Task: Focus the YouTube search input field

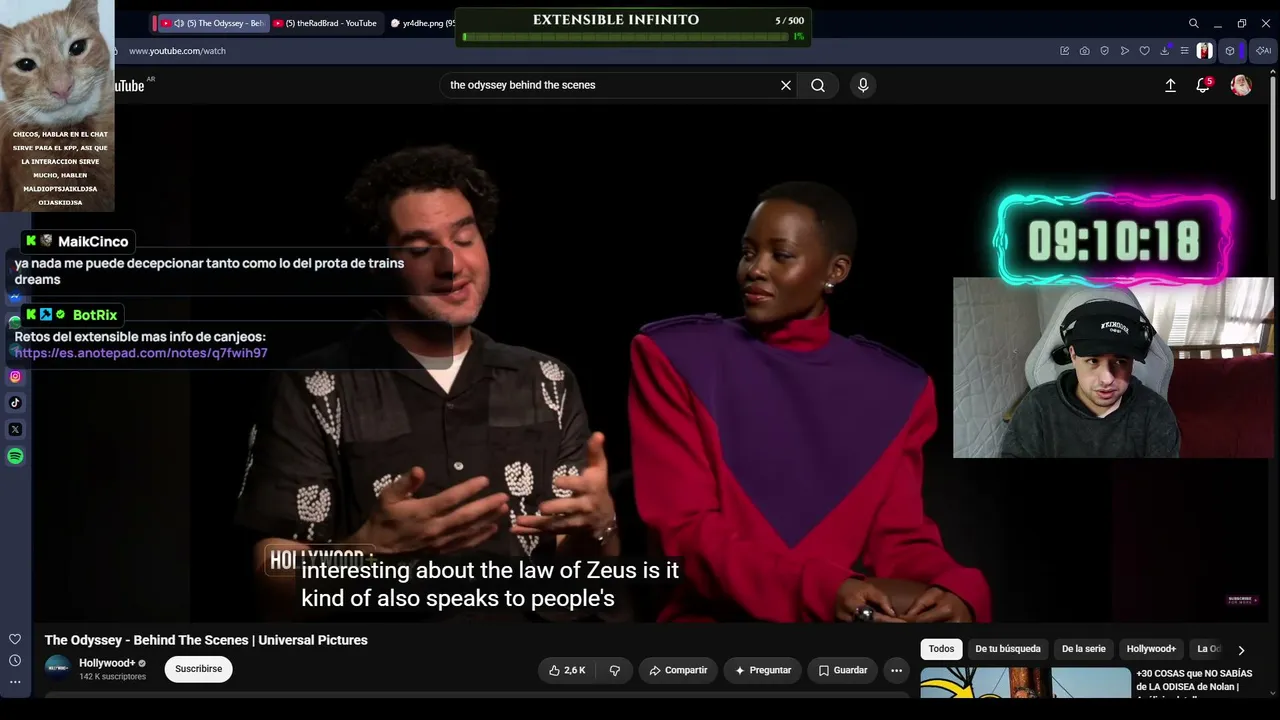Action: tap(610, 85)
